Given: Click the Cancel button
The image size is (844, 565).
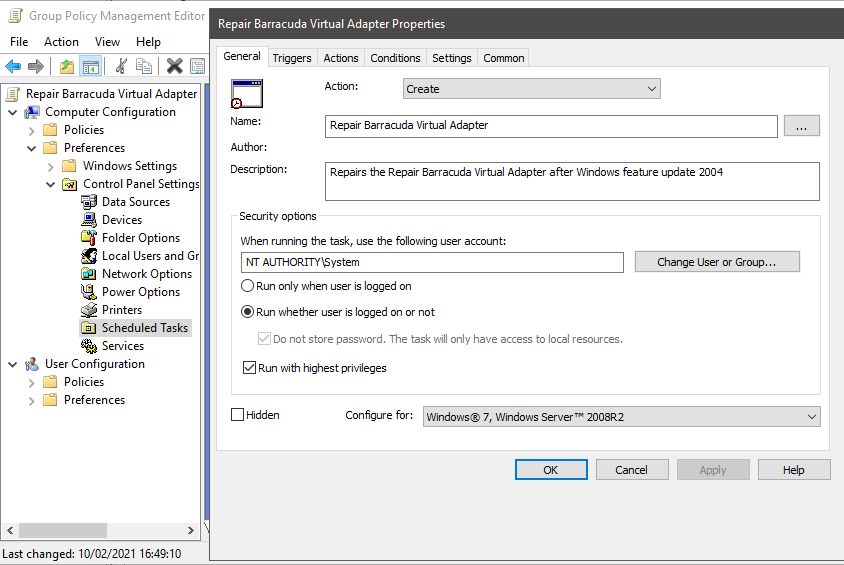Looking at the screenshot, I should click(x=632, y=470).
